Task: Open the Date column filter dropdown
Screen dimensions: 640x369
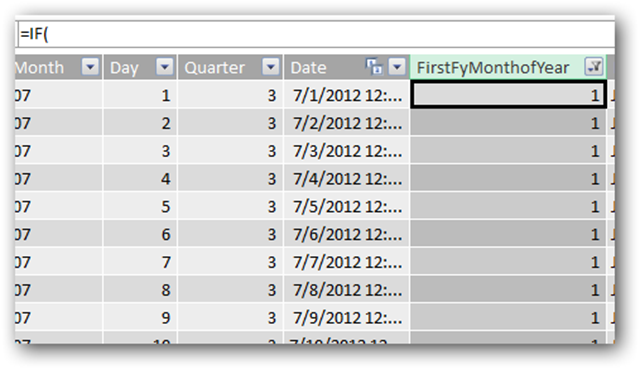Action: (397, 67)
